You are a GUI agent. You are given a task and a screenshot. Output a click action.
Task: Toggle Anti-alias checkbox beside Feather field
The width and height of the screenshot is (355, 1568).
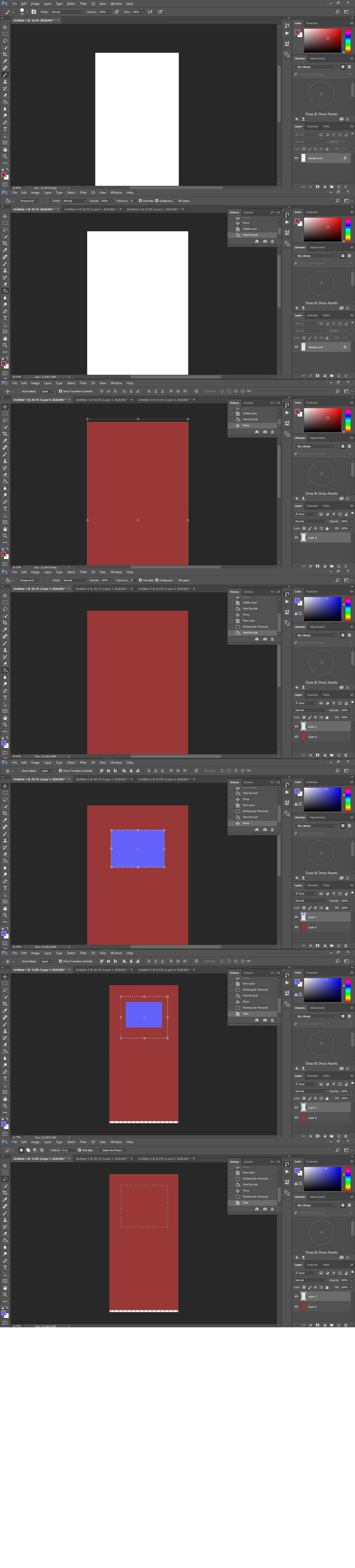tap(80, 1150)
